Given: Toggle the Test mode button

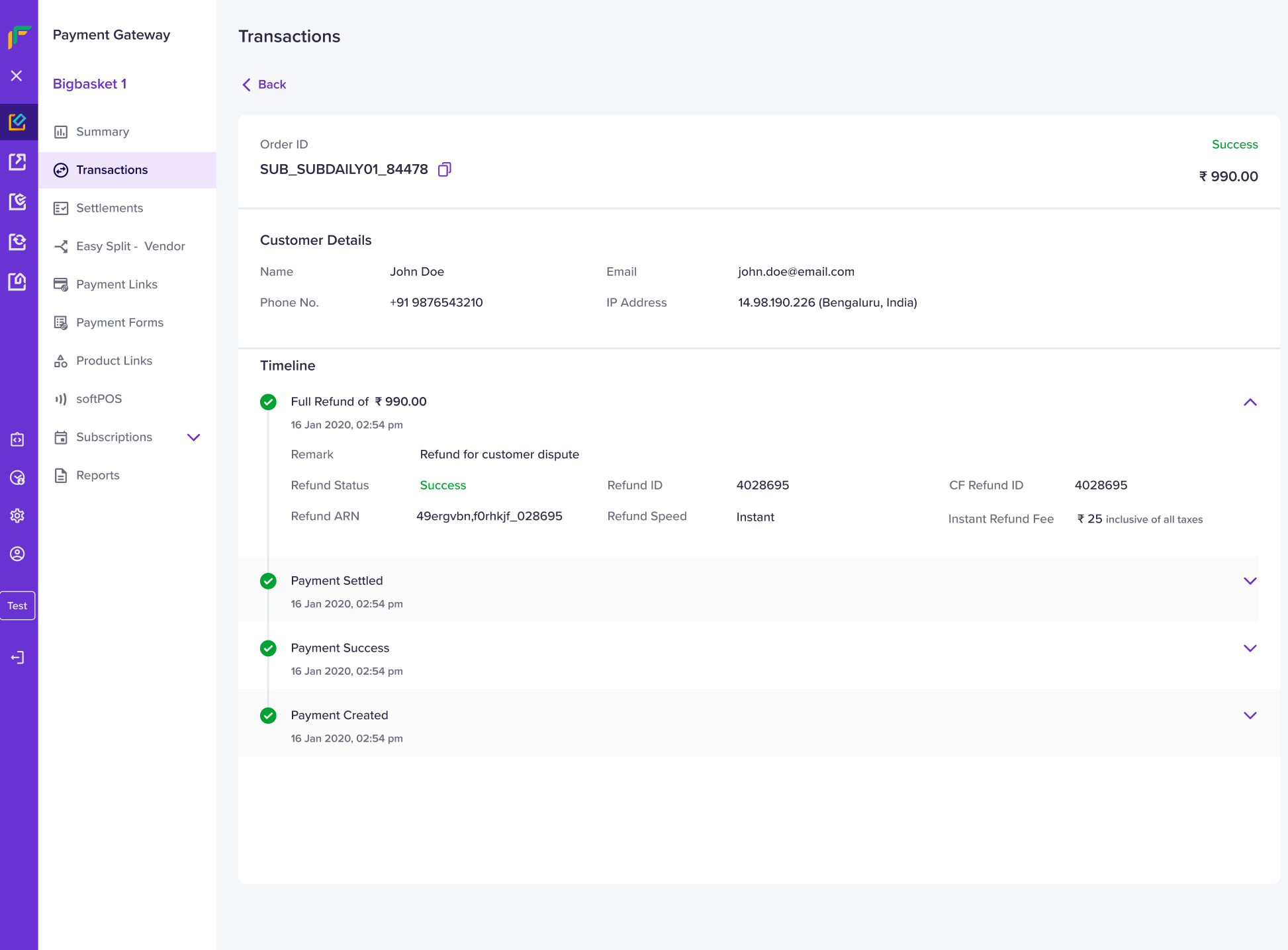Looking at the screenshot, I should [18, 606].
